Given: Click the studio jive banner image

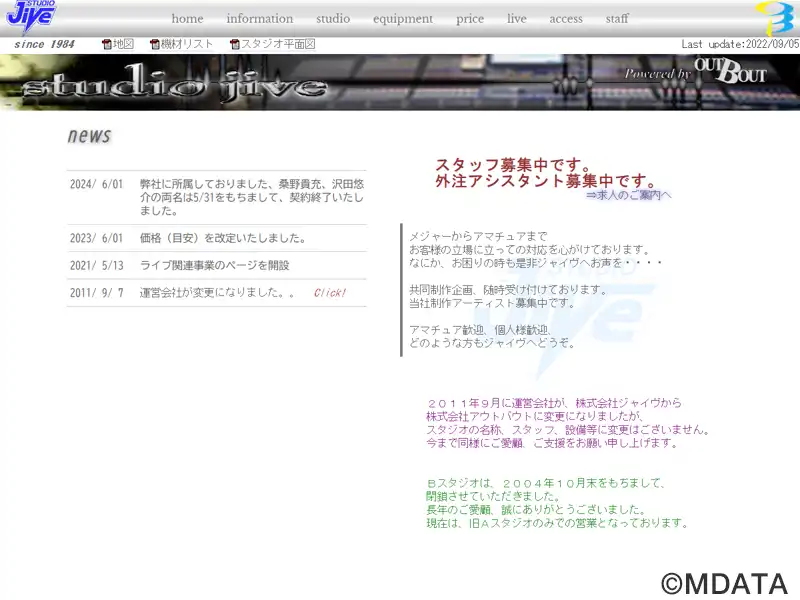Looking at the screenshot, I should (400, 82).
